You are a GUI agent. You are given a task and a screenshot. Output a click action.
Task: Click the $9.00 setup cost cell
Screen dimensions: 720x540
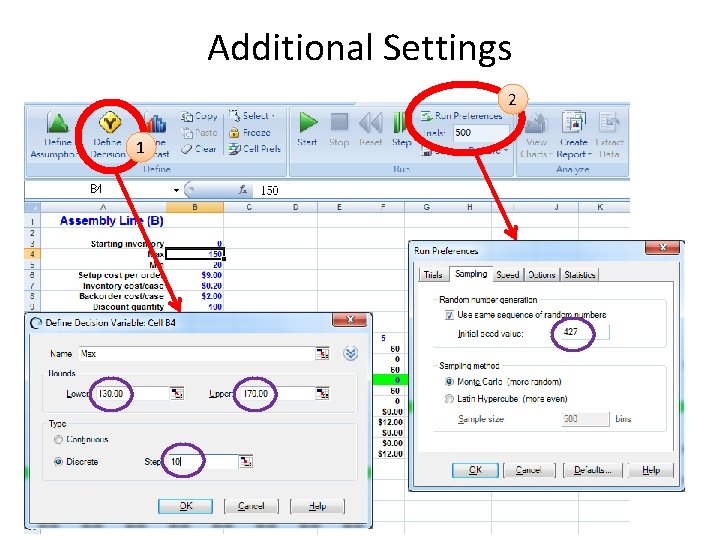point(195,275)
